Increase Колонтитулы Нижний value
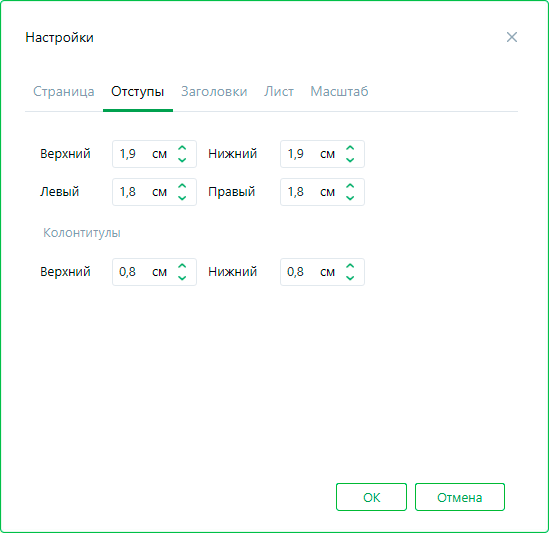549x533 pixels. click(350, 266)
